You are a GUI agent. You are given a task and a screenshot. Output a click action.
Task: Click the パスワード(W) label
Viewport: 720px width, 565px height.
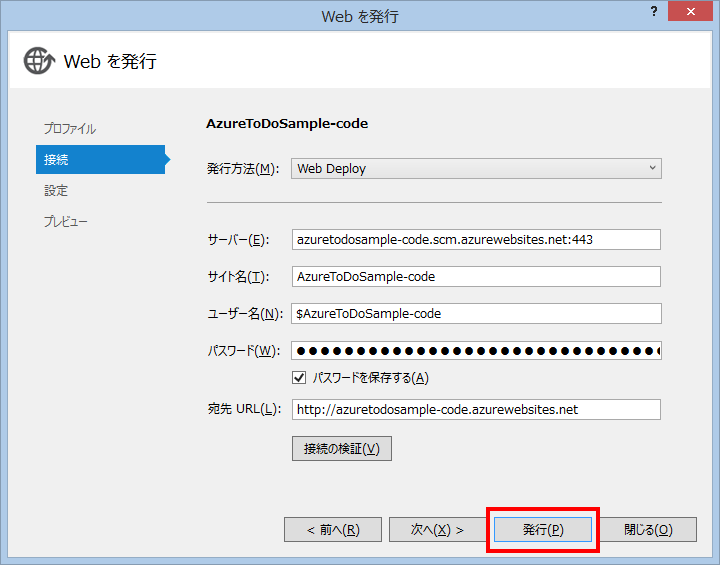click(243, 351)
